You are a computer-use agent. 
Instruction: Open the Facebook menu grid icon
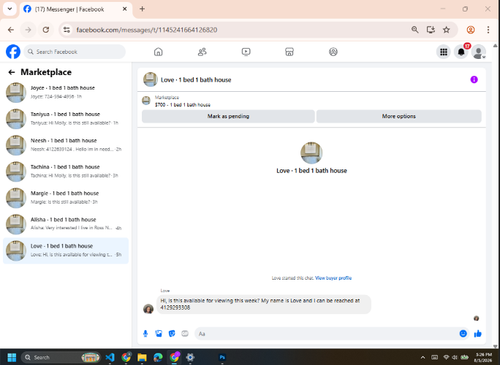click(444, 52)
